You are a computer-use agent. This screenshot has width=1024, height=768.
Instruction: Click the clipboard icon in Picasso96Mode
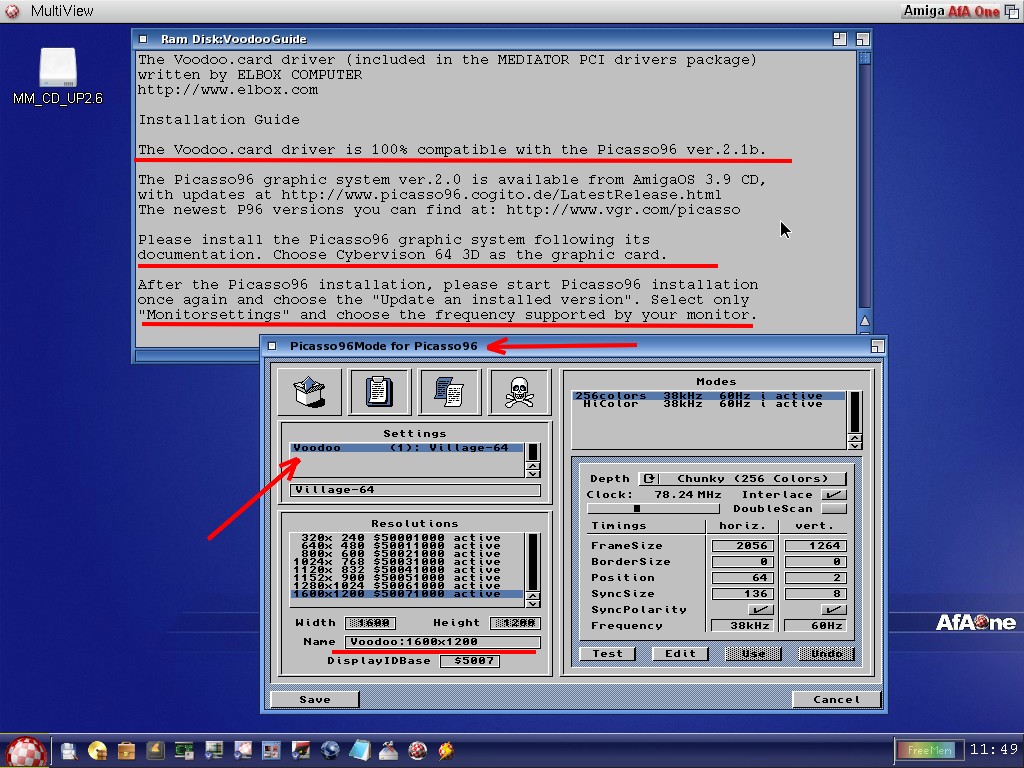click(379, 392)
